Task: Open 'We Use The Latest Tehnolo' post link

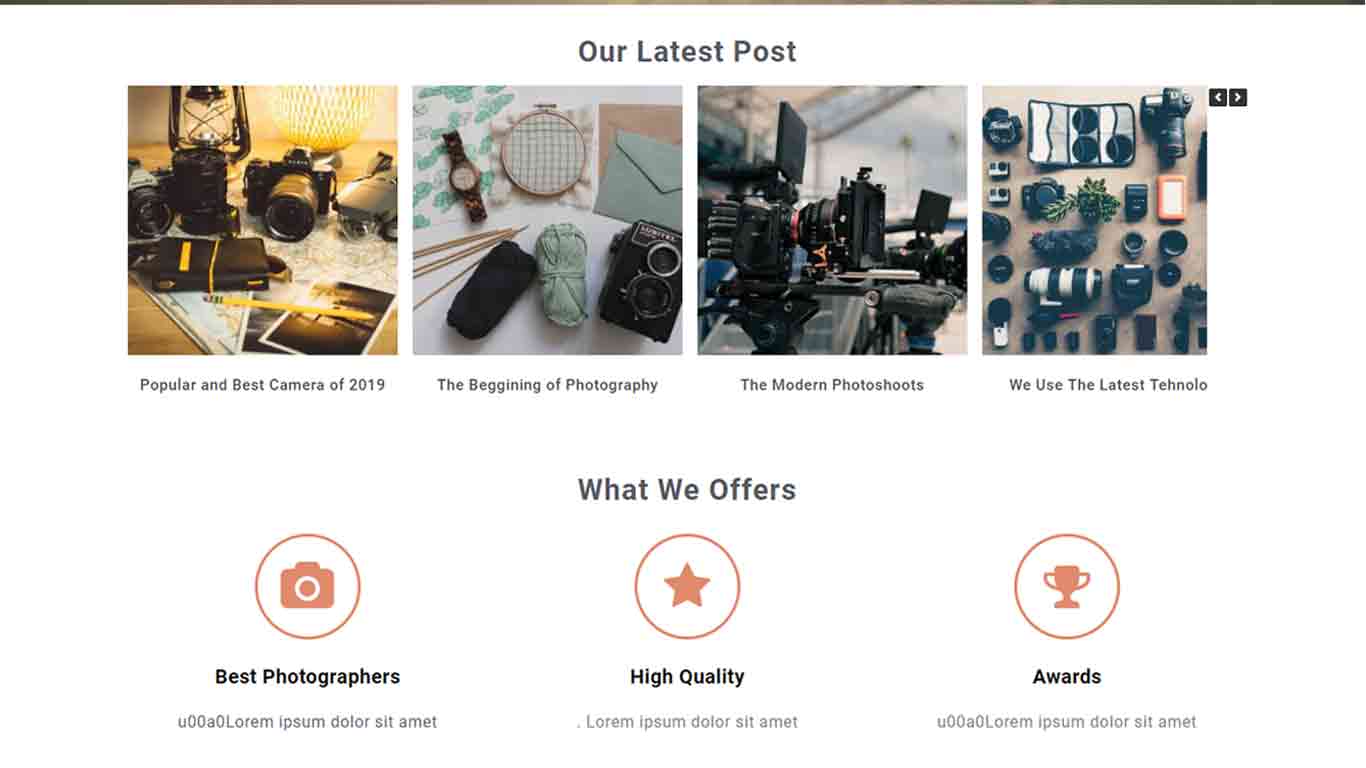Action: 1108,385
